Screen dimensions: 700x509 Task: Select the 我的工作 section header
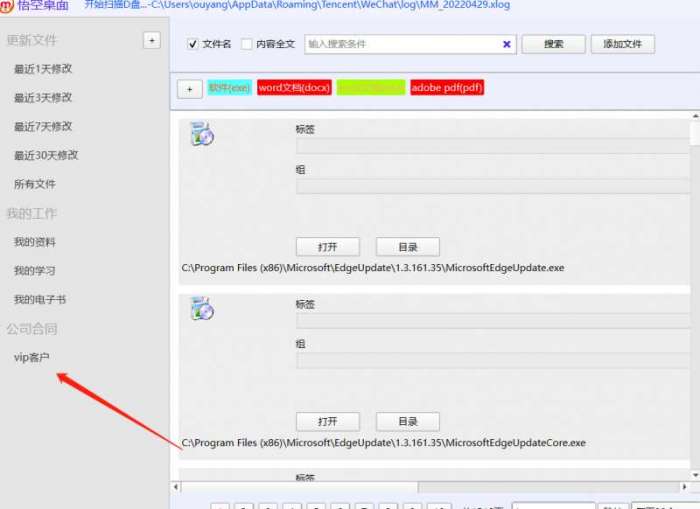point(32,213)
